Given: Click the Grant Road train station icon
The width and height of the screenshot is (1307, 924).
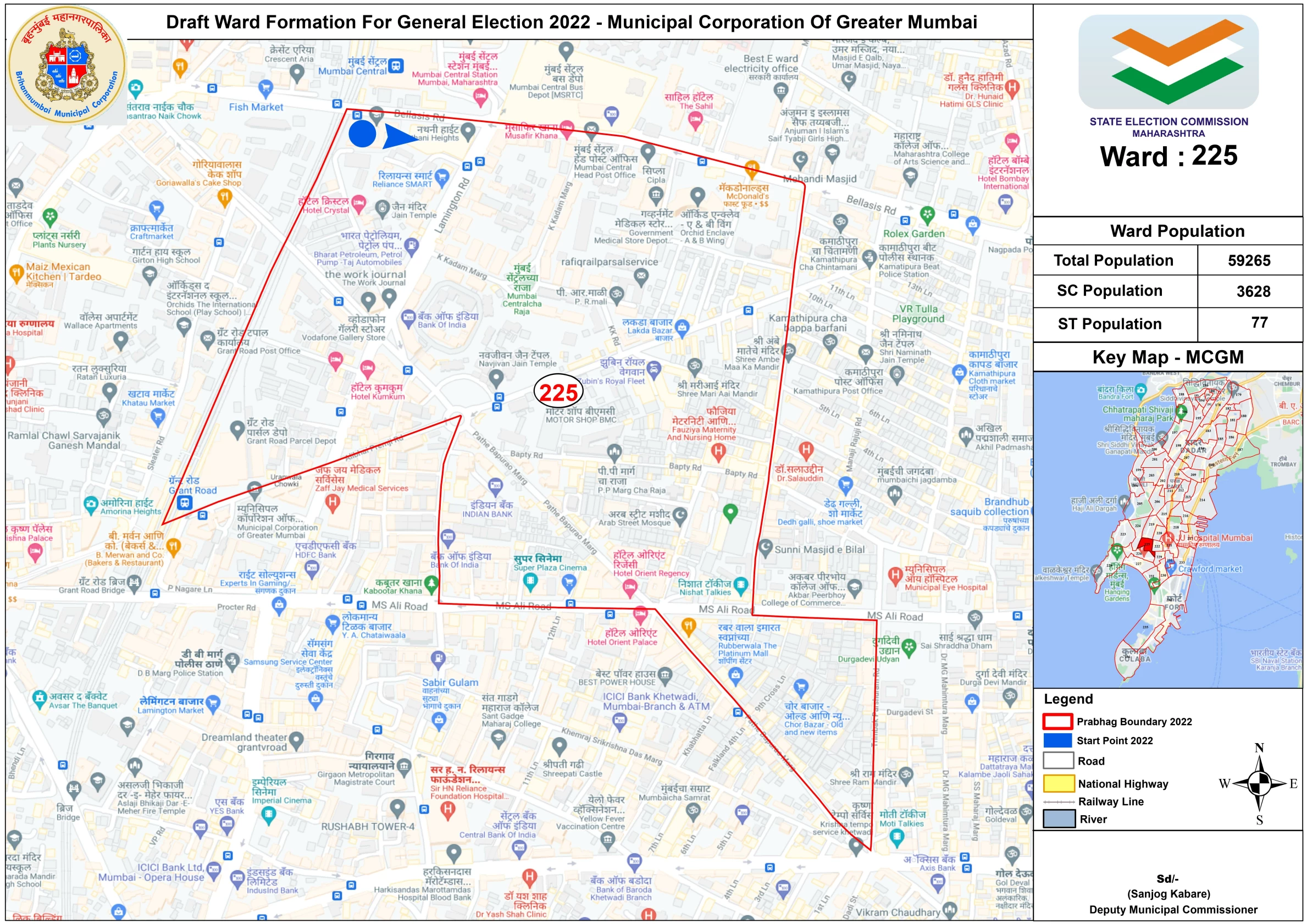Looking at the screenshot, I should (x=185, y=503).
